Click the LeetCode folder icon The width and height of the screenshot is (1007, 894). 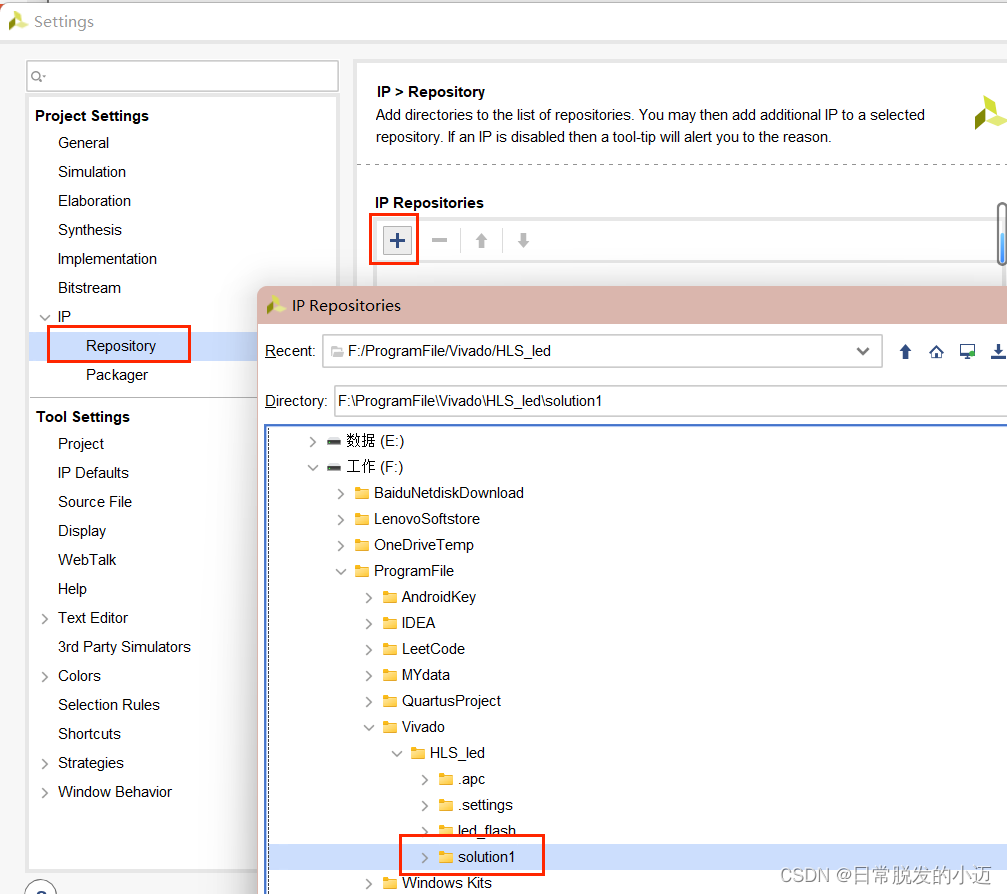(x=389, y=649)
